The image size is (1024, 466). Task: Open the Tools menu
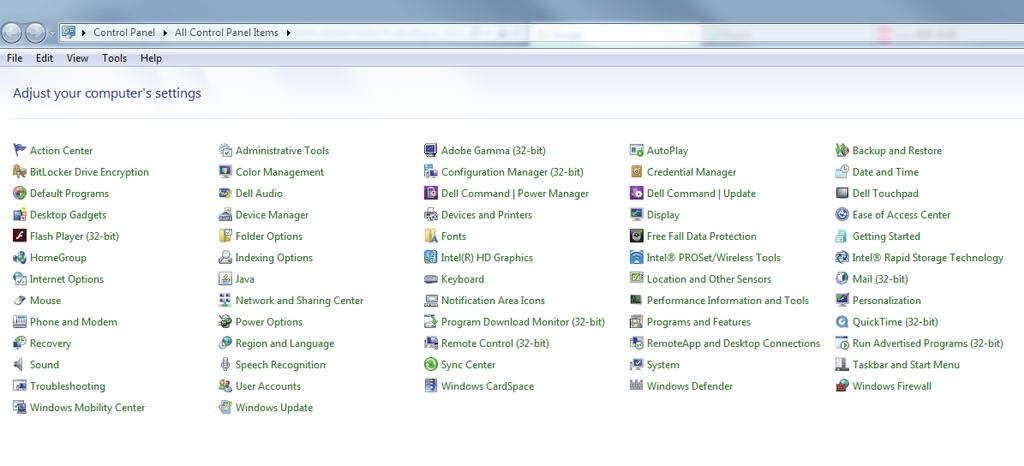[114, 58]
